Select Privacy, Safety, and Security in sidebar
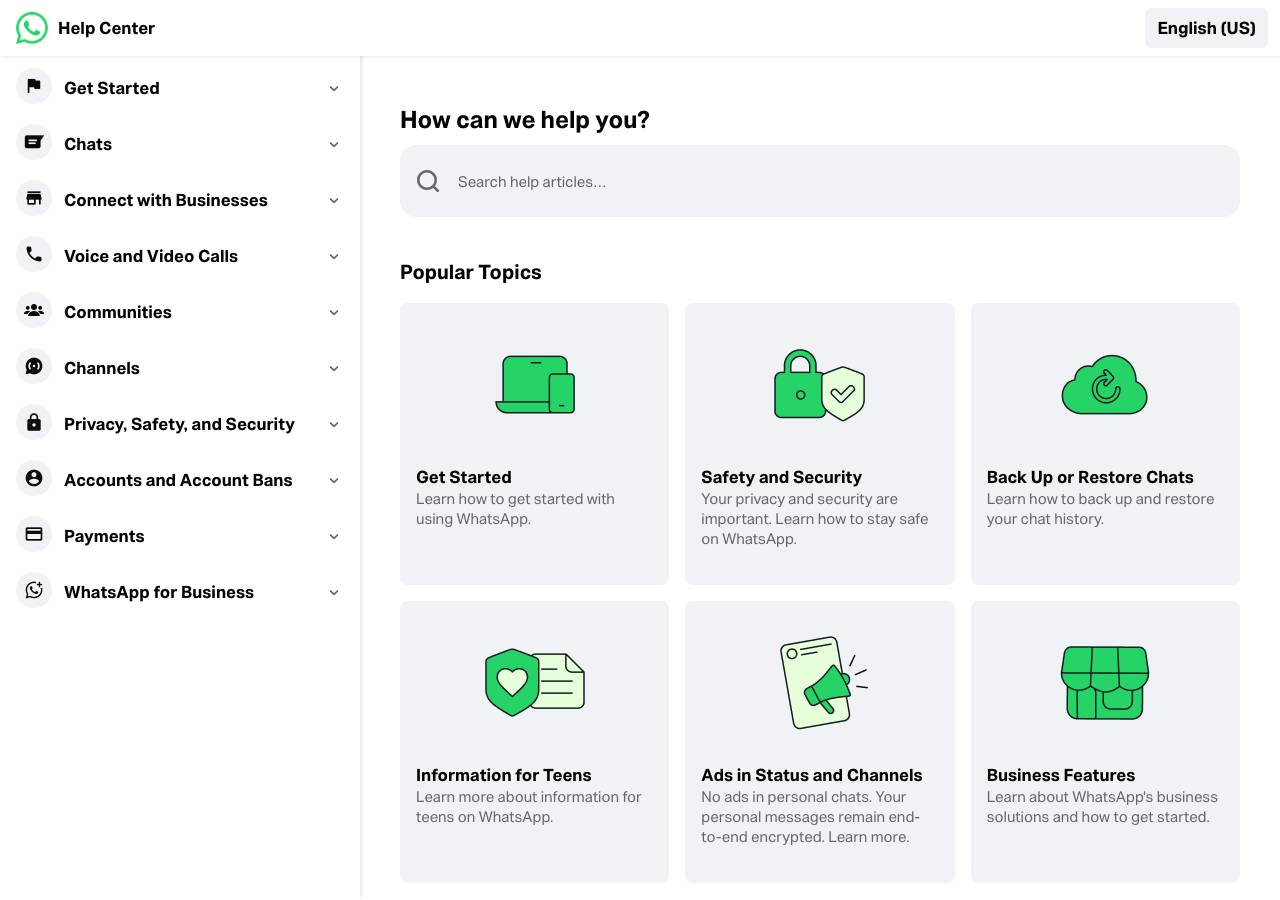Image resolution: width=1280 pixels, height=900 pixels. click(x=179, y=424)
